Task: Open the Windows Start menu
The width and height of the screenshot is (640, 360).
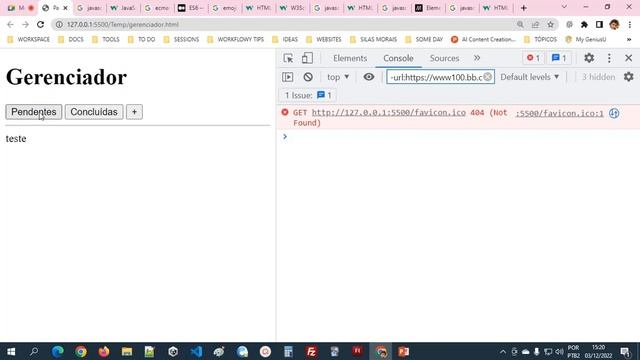Action: pos(11,351)
